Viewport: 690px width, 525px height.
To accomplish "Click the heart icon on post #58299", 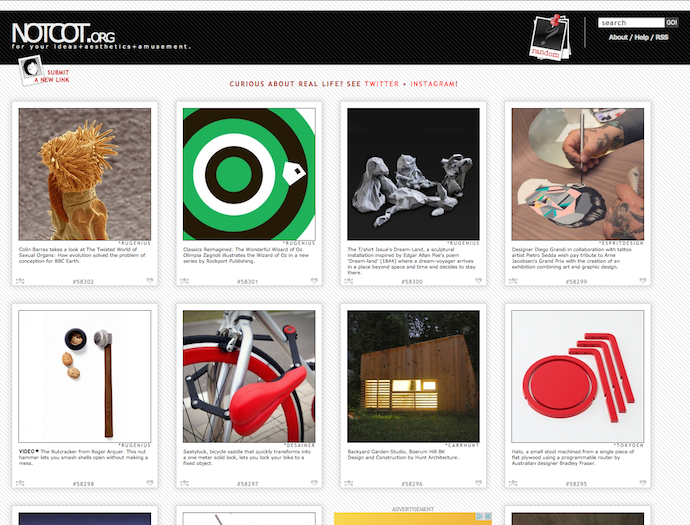I will coord(642,280).
